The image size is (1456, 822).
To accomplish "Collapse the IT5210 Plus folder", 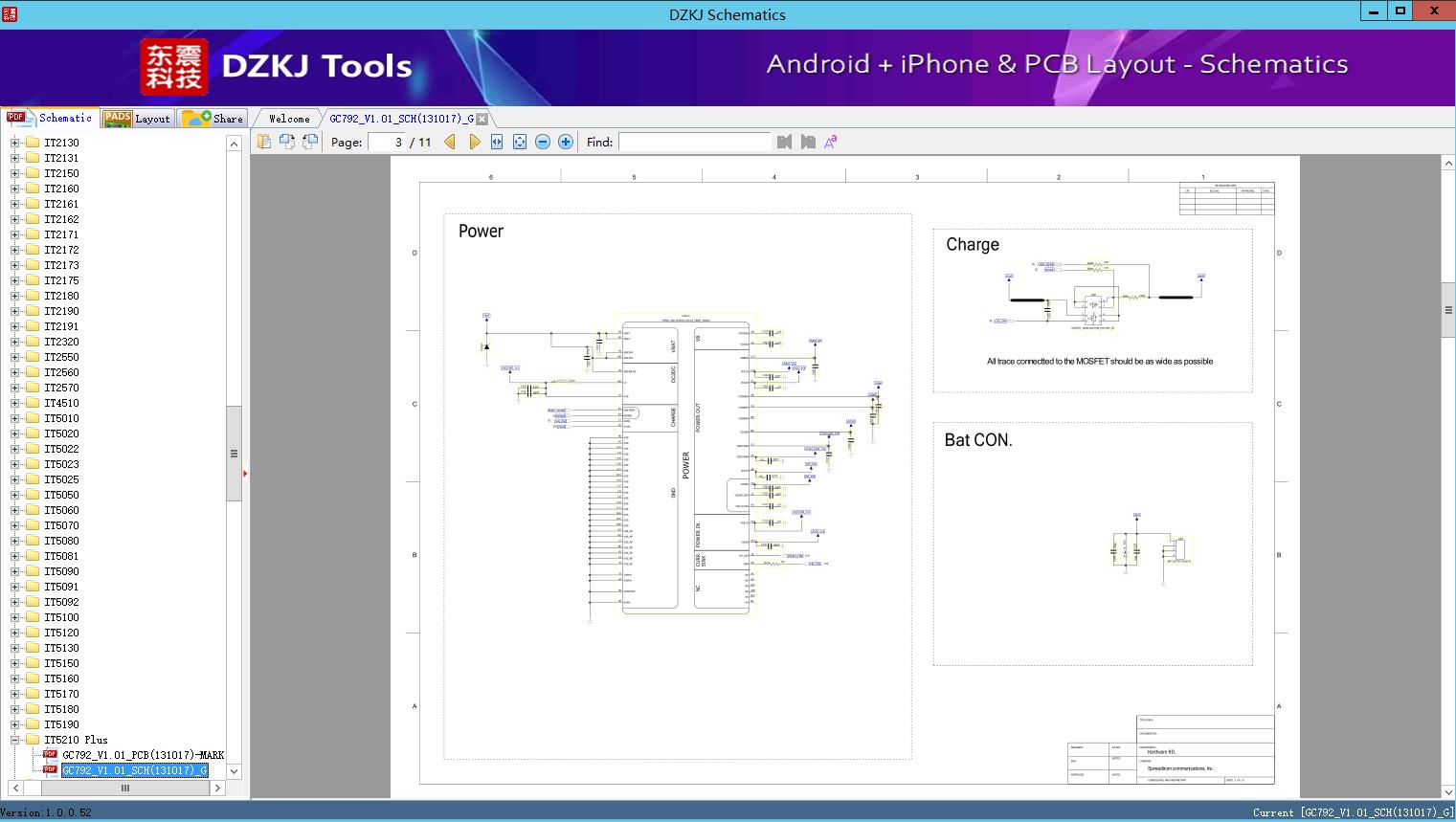I will click(14, 740).
